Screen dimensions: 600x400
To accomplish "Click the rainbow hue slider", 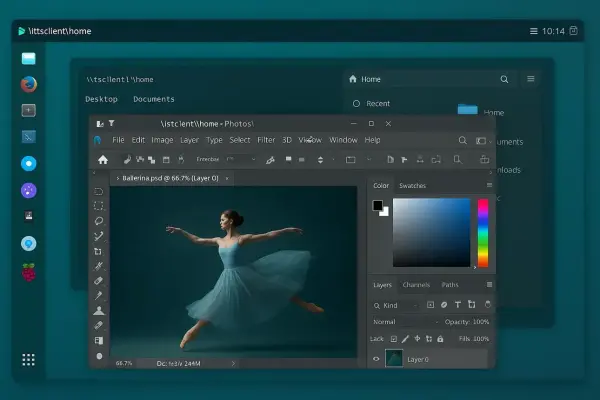I will [483, 233].
